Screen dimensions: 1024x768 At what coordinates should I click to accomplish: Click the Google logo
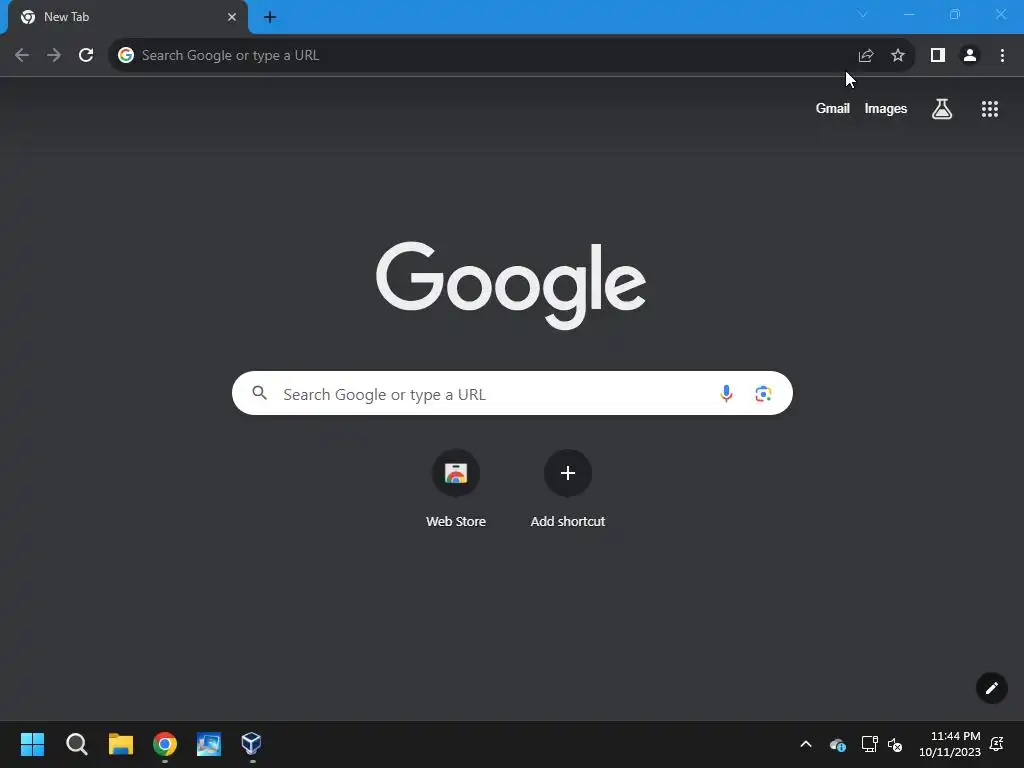point(511,285)
